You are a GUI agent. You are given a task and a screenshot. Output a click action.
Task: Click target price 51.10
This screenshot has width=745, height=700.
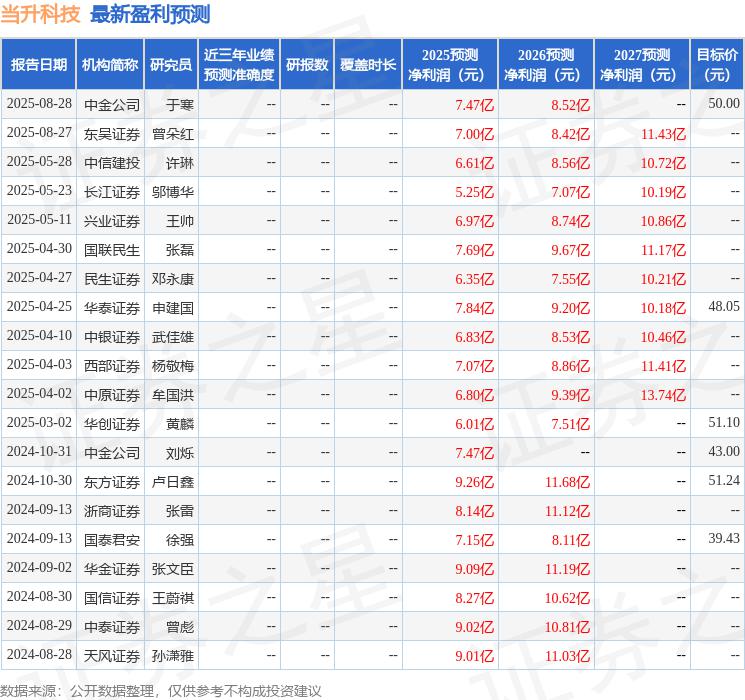(724, 423)
